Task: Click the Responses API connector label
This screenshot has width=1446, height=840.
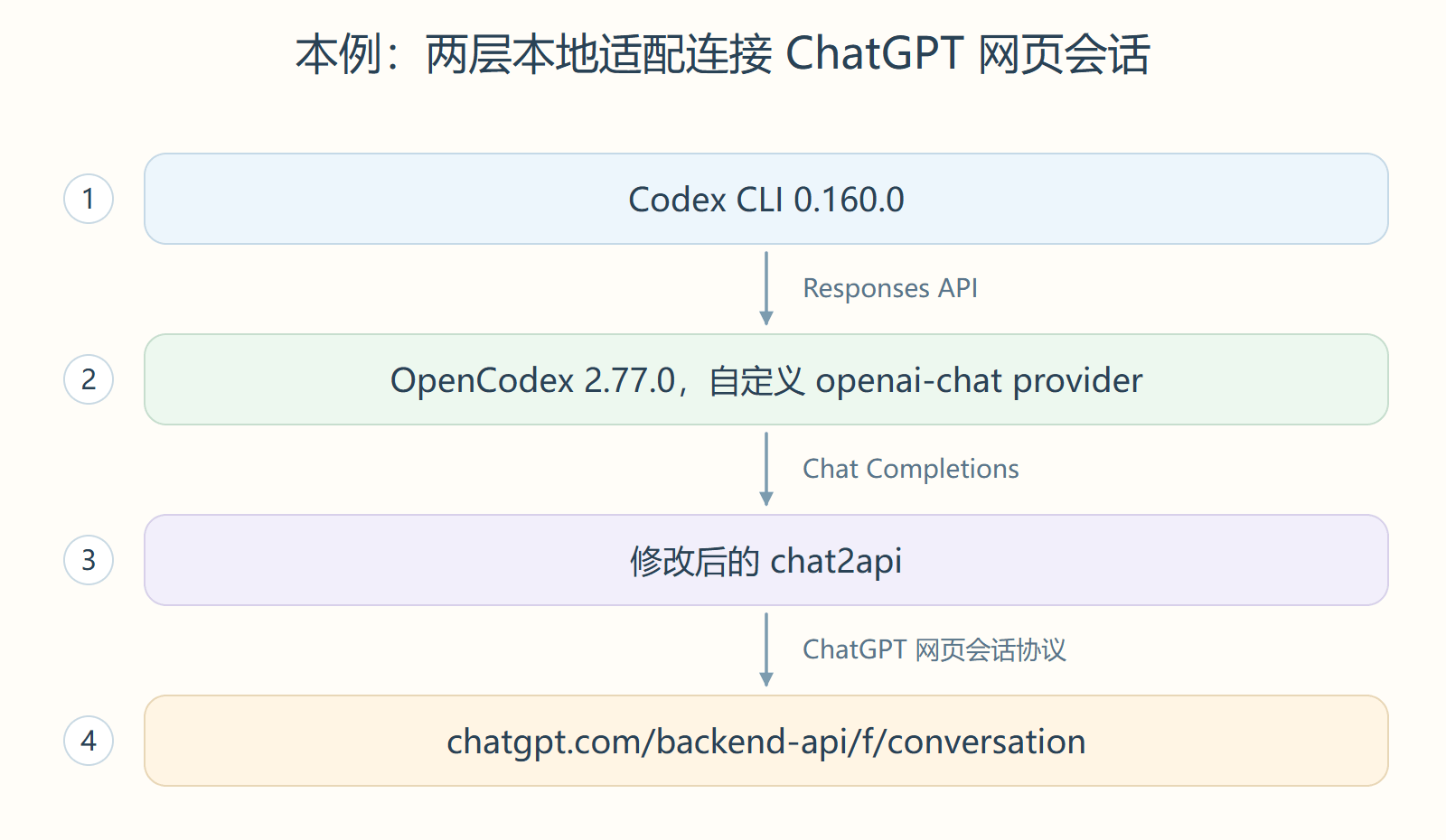Action: tap(890, 288)
